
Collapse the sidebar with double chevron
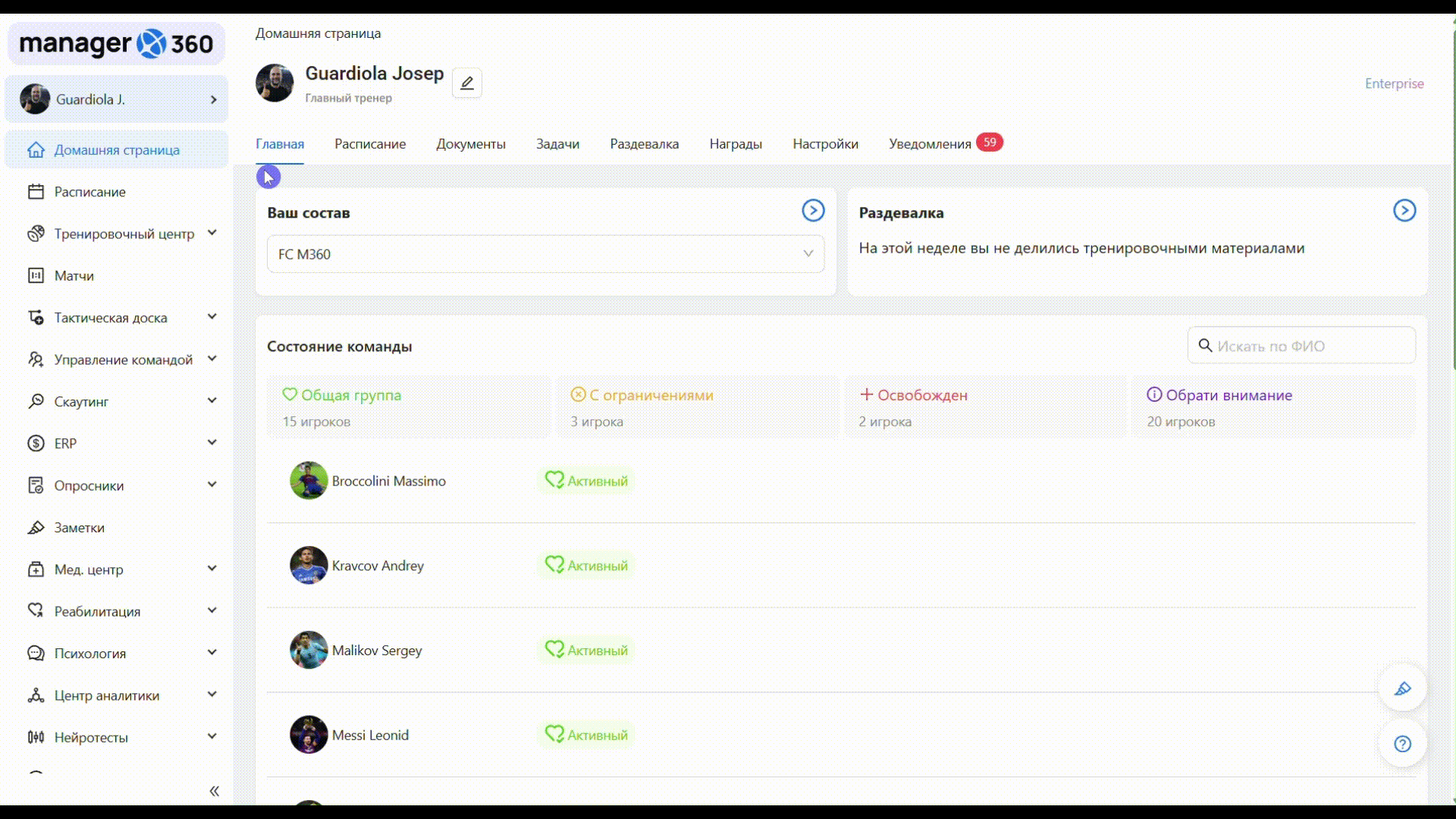coord(215,792)
